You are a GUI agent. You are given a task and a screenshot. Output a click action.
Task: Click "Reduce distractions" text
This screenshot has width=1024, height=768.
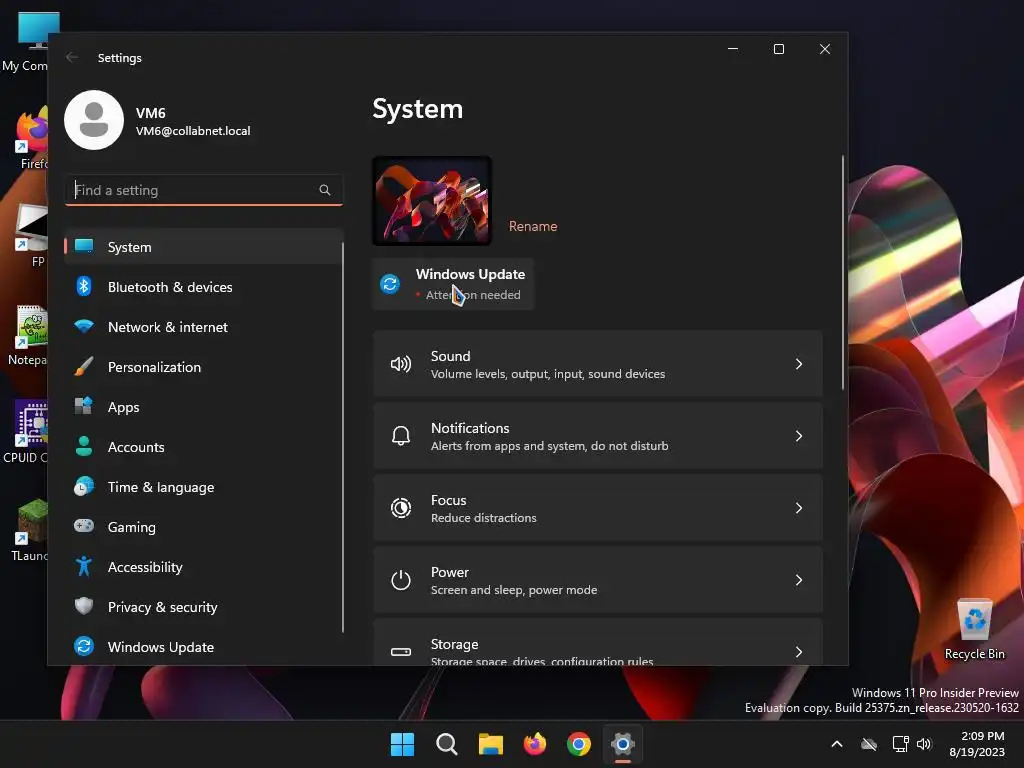(x=483, y=518)
